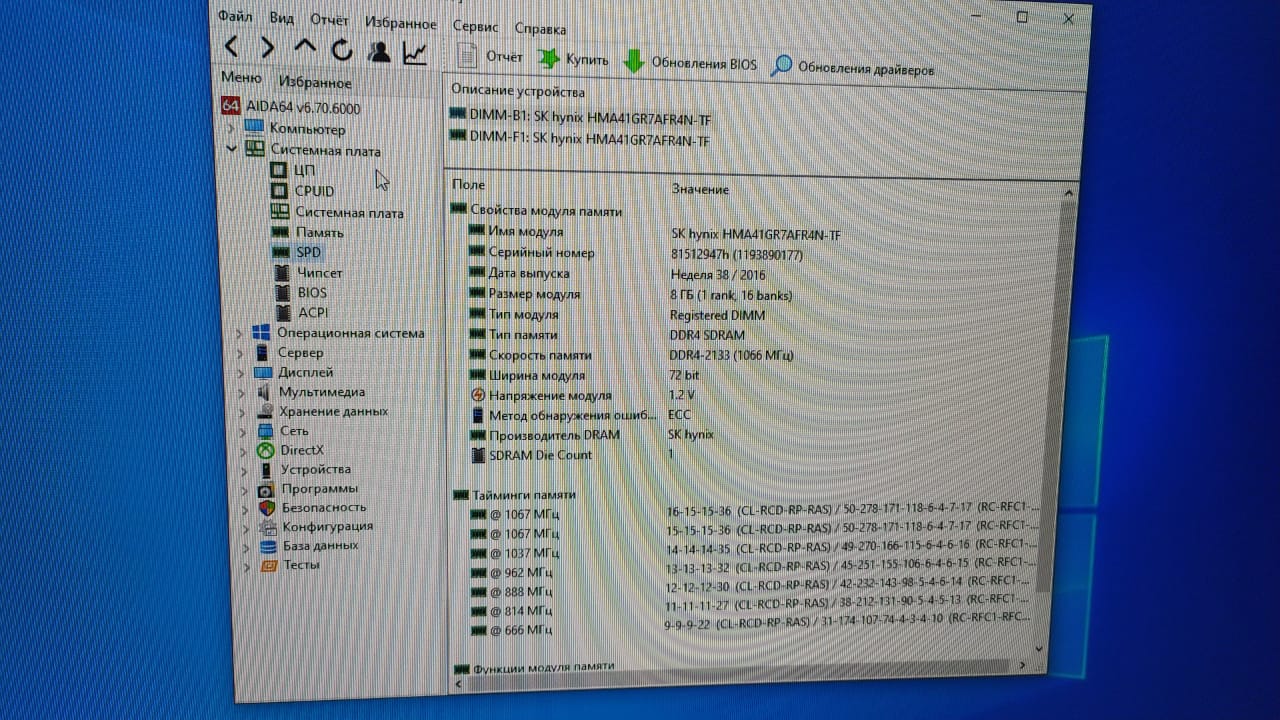Open the Отчёт menu in menu bar

[x=330, y=21]
